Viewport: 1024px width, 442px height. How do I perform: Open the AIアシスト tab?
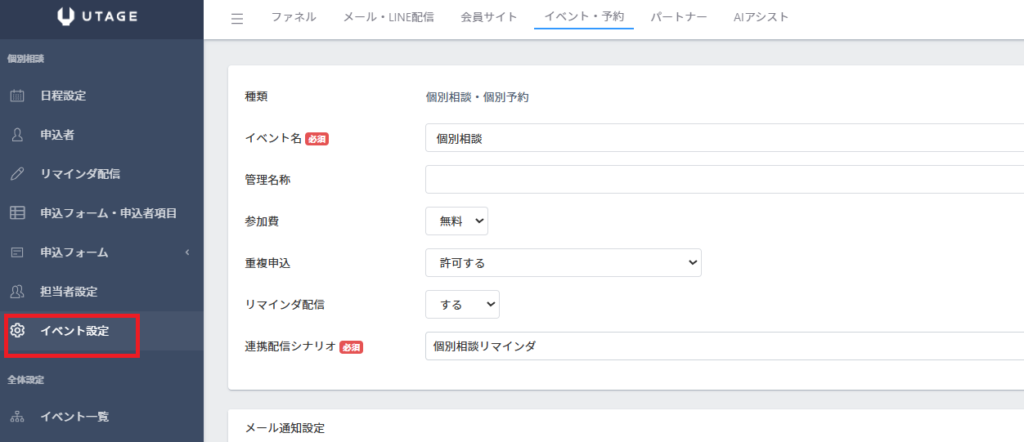(x=761, y=17)
